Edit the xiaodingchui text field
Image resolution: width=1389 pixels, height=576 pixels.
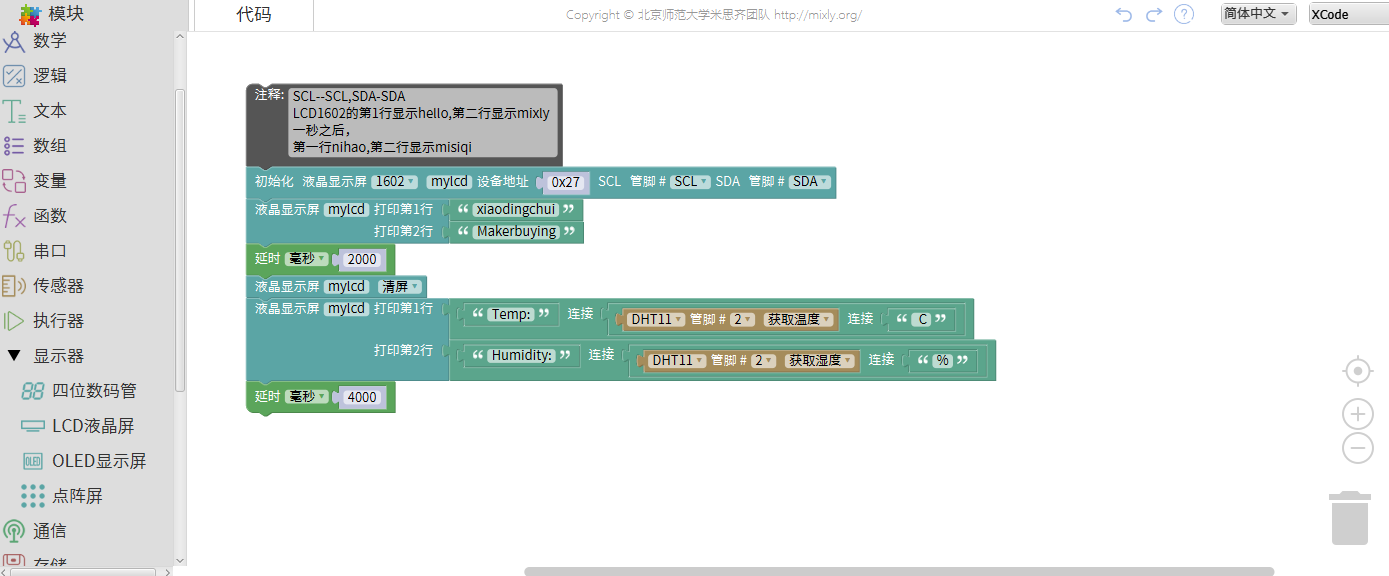click(515, 210)
